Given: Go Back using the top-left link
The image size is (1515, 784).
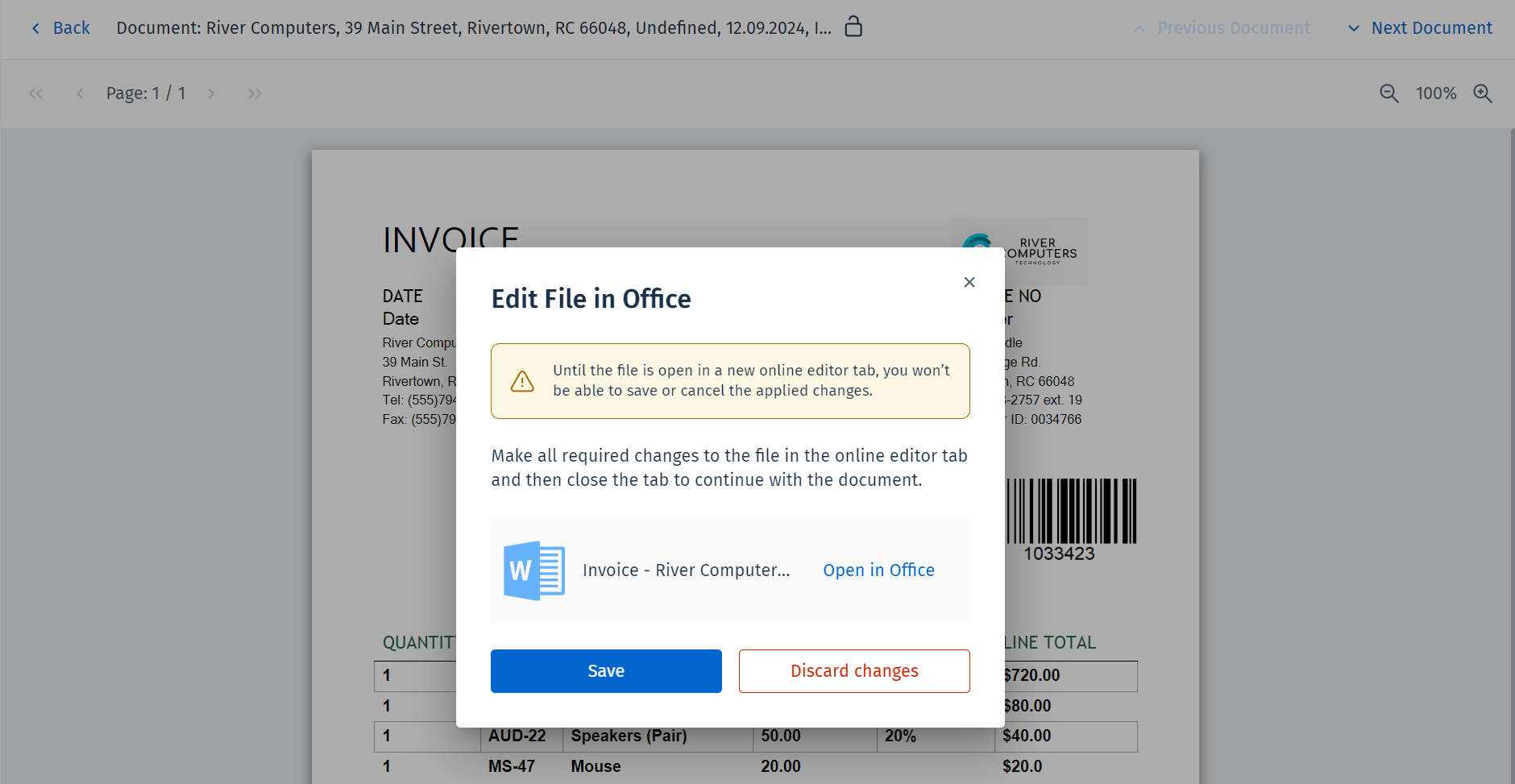Looking at the screenshot, I should [60, 28].
